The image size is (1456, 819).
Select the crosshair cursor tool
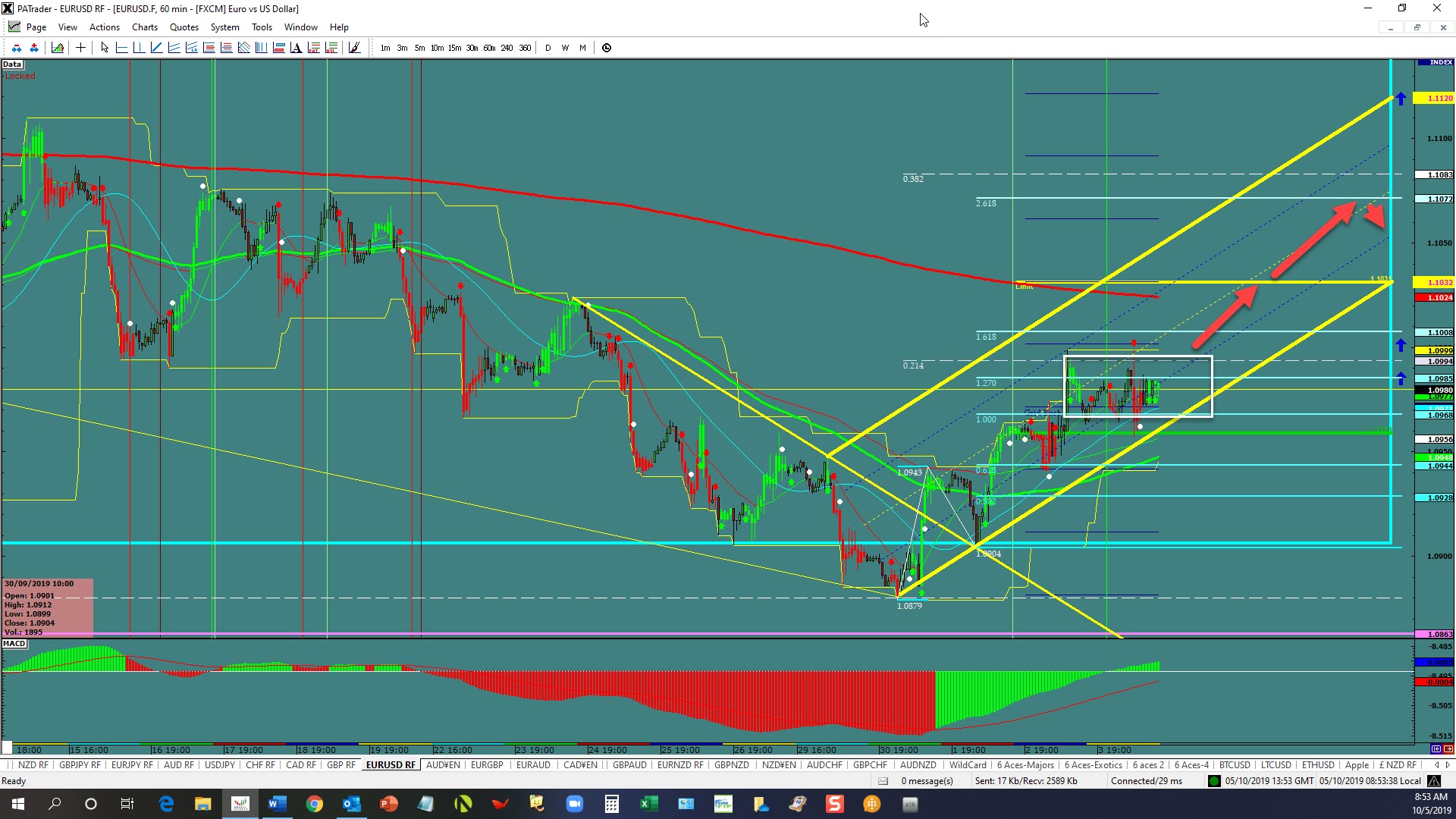[80, 48]
